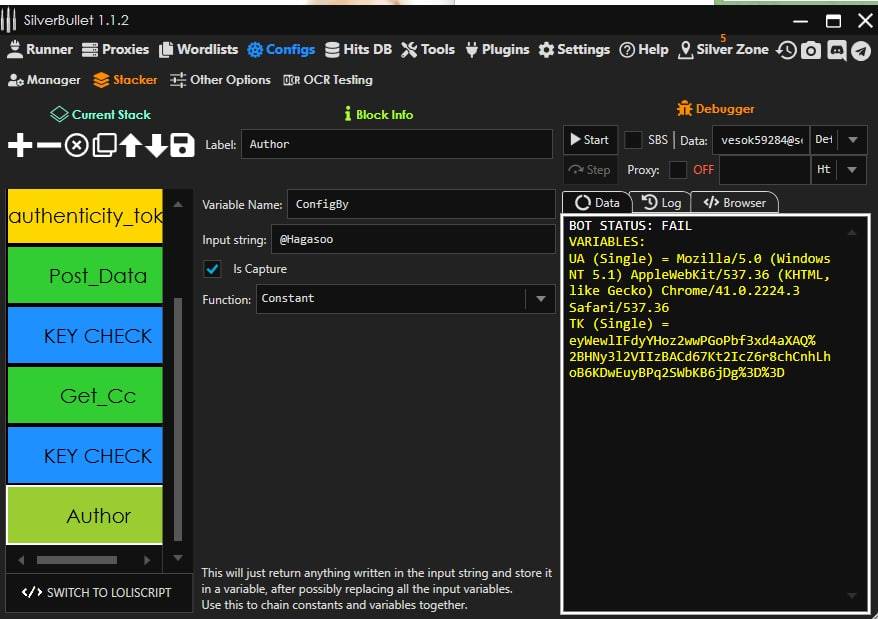
Task: Select the green Get_Cc block
Action: [85, 396]
